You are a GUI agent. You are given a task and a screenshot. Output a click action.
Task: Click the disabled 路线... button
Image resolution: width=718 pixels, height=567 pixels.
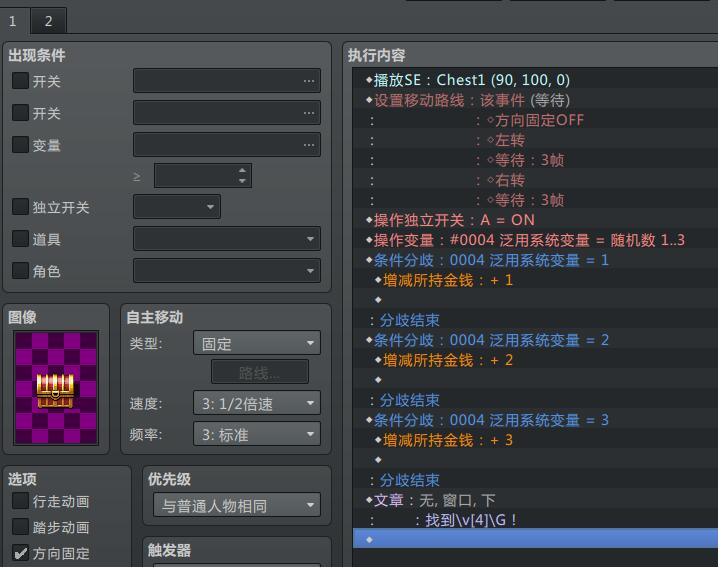[260, 372]
